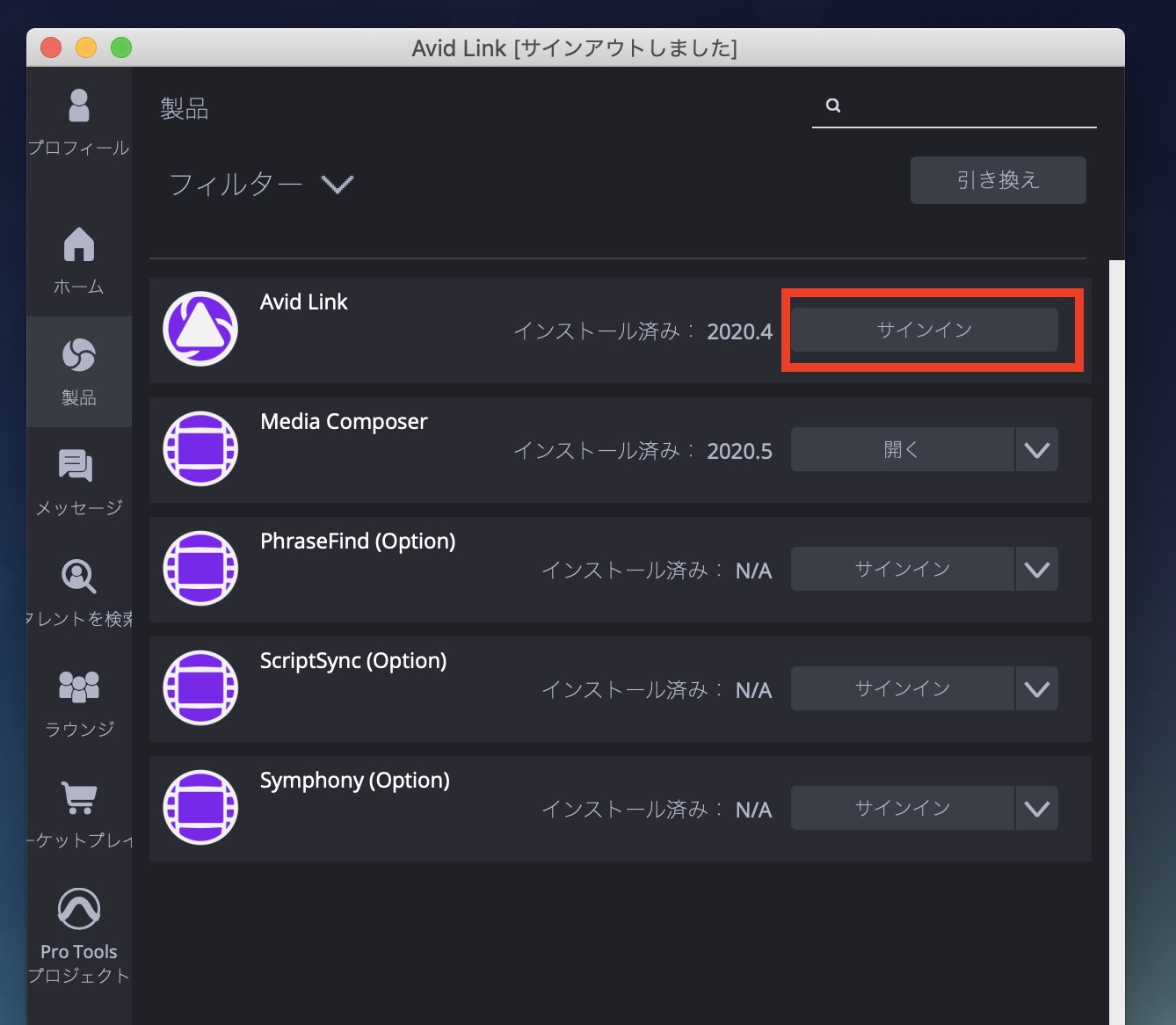Close the Avid Link window
Screen dimensions: 1176x1025
51,47
